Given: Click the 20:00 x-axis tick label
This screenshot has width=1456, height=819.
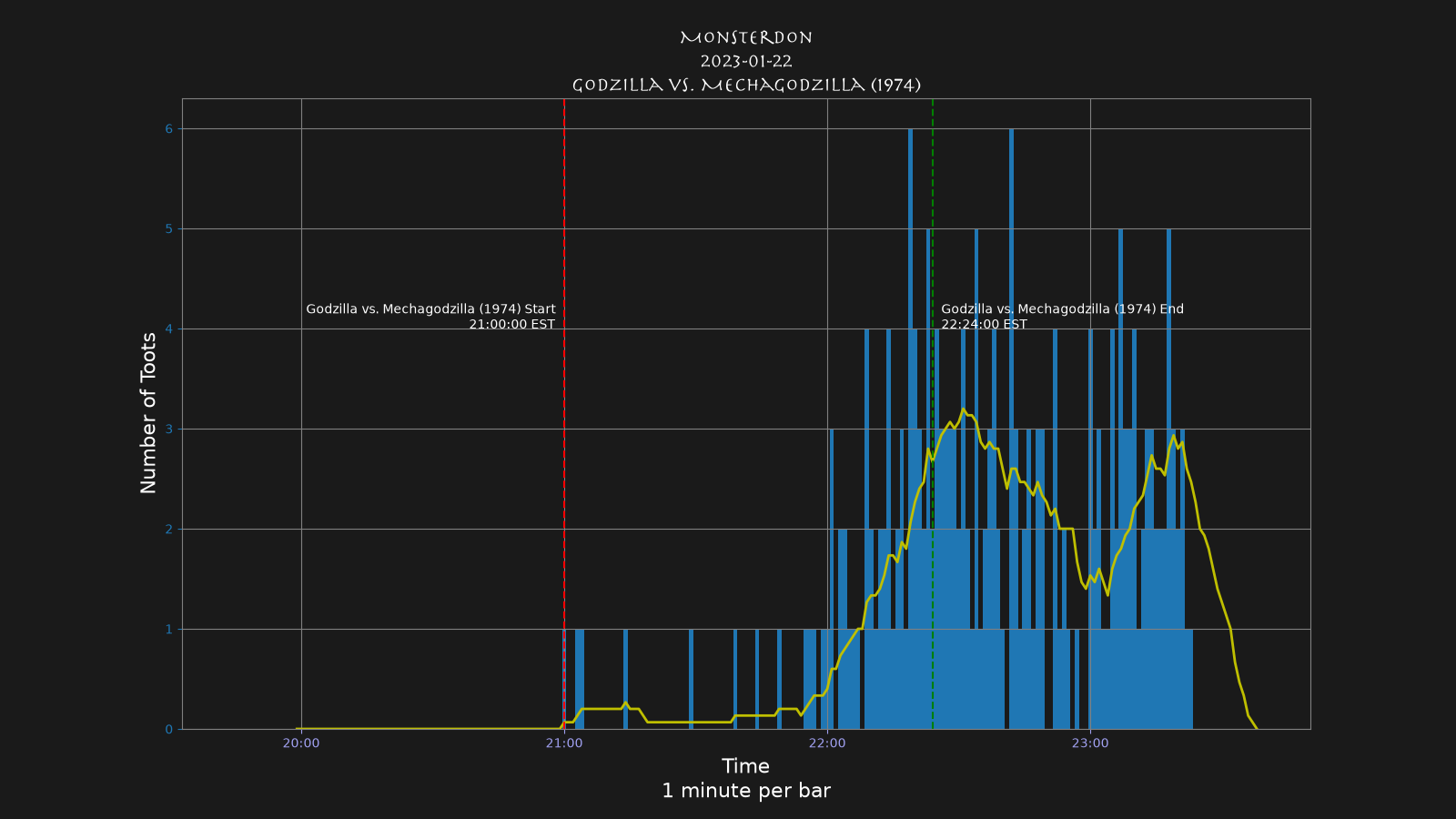Looking at the screenshot, I should click(x=301, y=743).
